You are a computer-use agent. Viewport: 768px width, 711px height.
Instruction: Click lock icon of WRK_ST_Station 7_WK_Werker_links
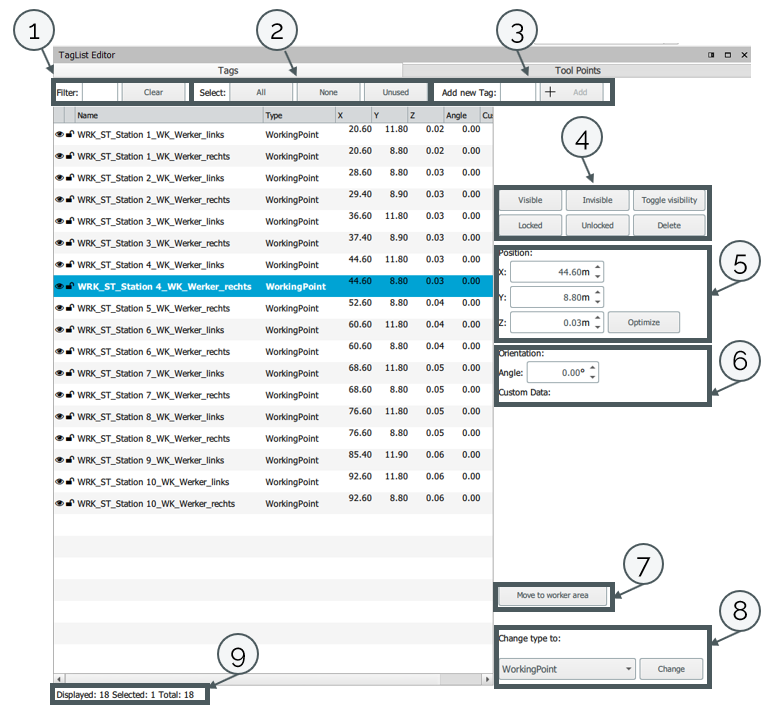69,373
